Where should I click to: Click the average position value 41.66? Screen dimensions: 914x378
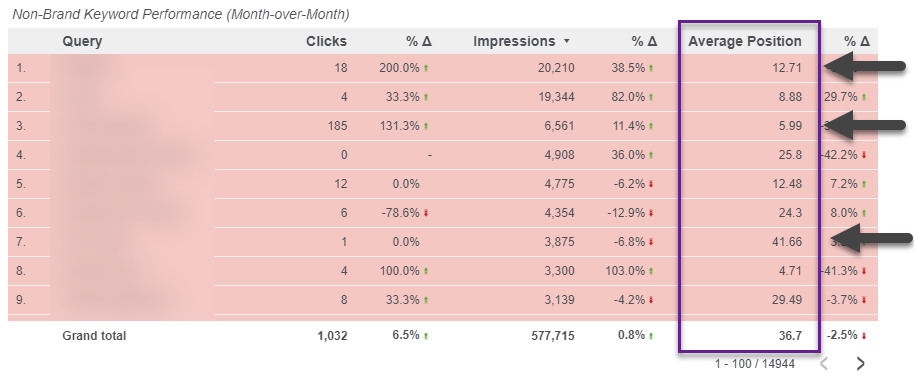[787, 242]
